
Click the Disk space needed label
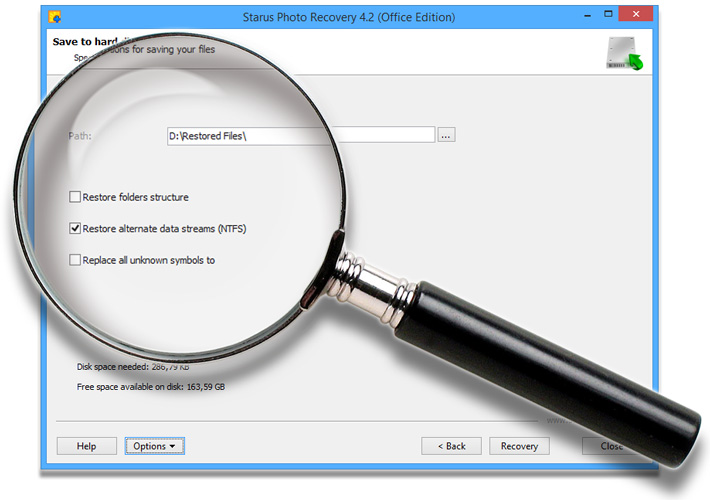[112, 367]
